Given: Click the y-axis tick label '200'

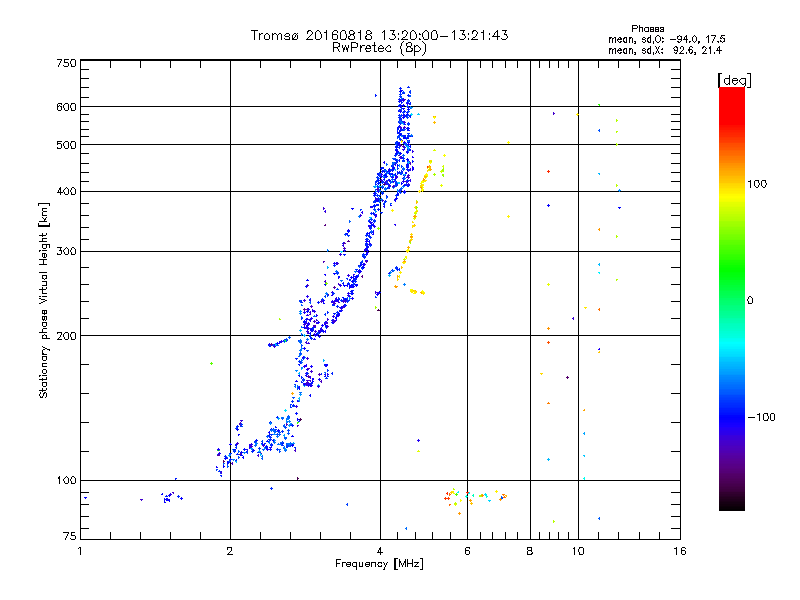Looking at the screenshot, I should click(66, 336).
